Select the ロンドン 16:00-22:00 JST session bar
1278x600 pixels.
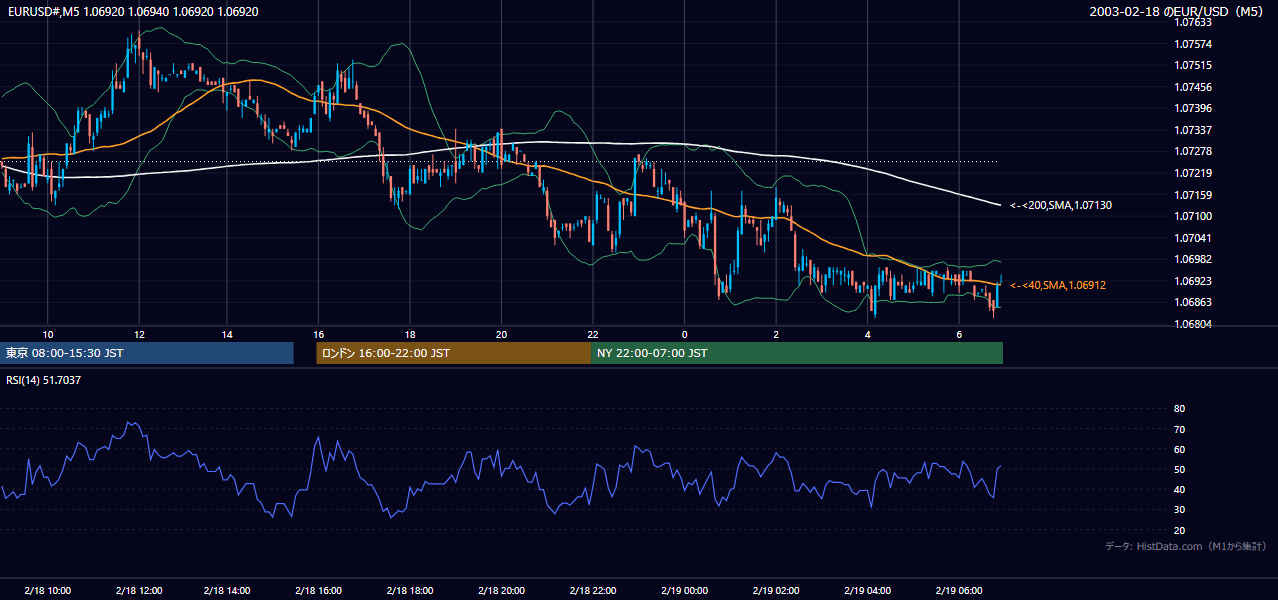pos(454,353)
